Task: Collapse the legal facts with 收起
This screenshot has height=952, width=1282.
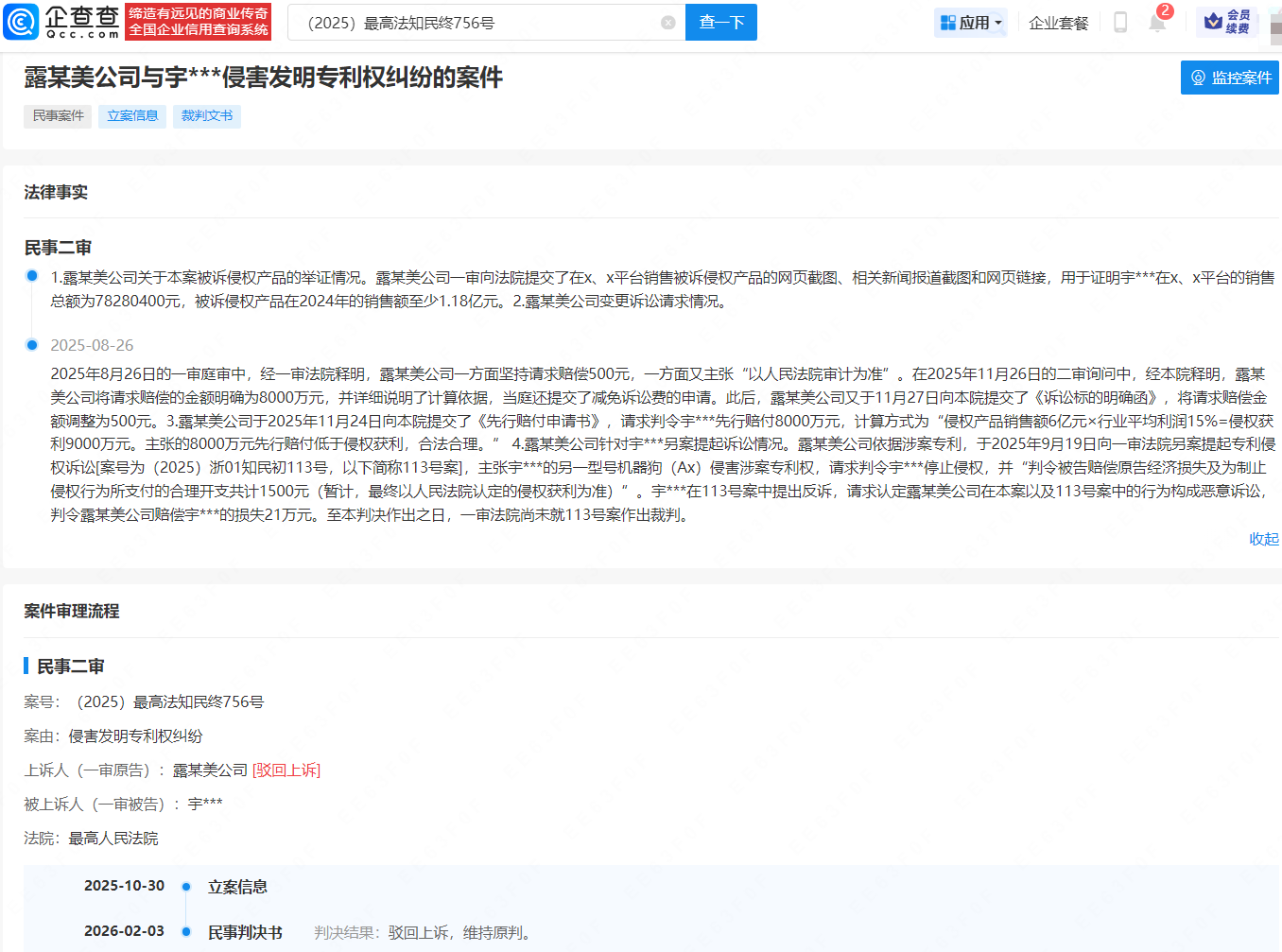Action: (x=1263, y=539)
